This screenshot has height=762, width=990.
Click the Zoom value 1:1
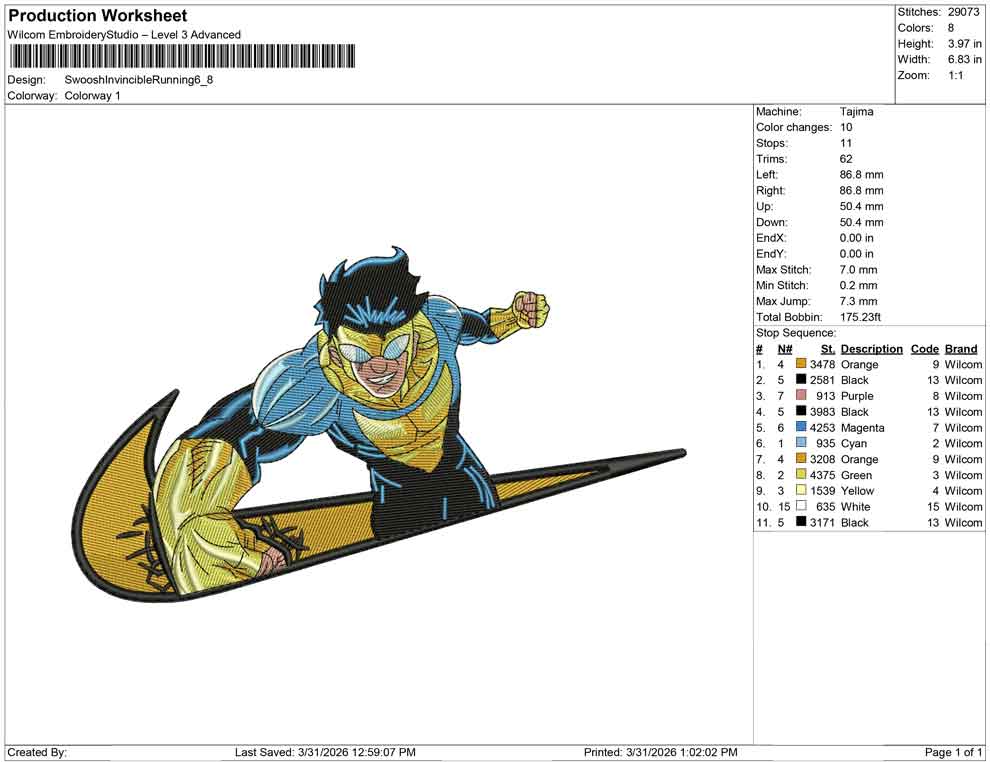[x=955, y=75]
